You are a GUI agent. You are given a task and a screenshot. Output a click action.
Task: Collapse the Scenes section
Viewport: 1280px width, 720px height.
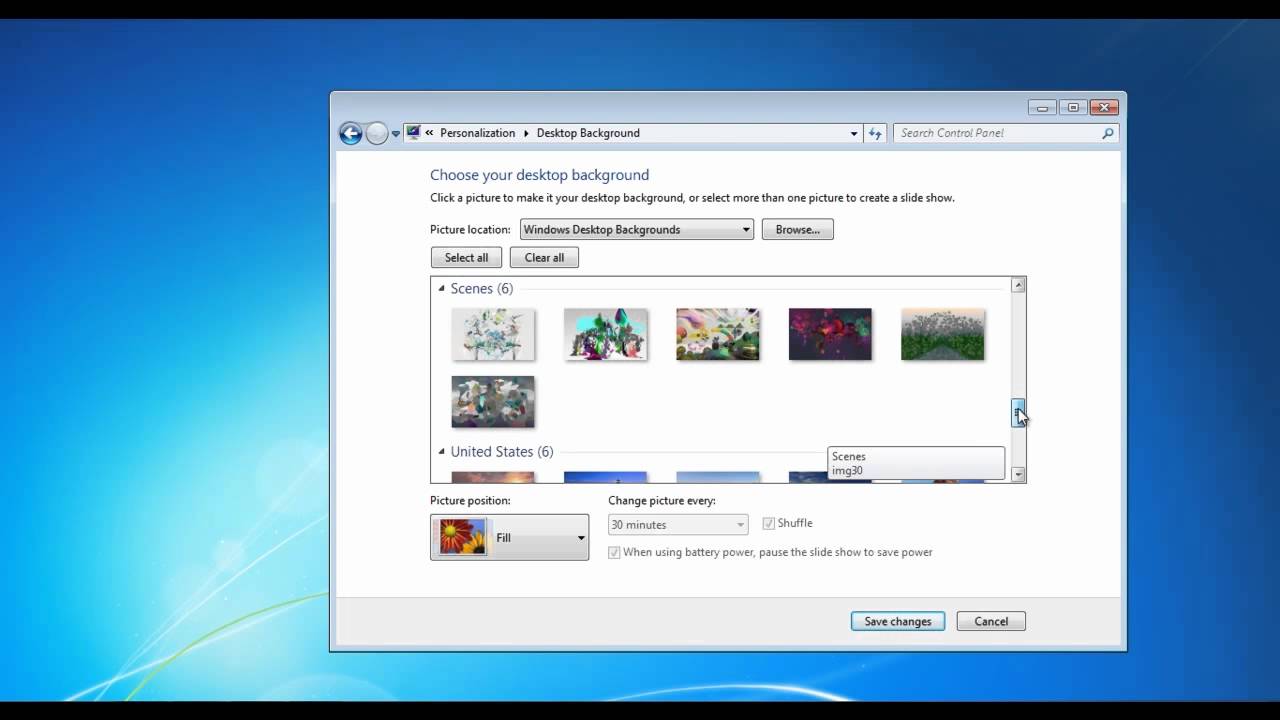(440, 288)
